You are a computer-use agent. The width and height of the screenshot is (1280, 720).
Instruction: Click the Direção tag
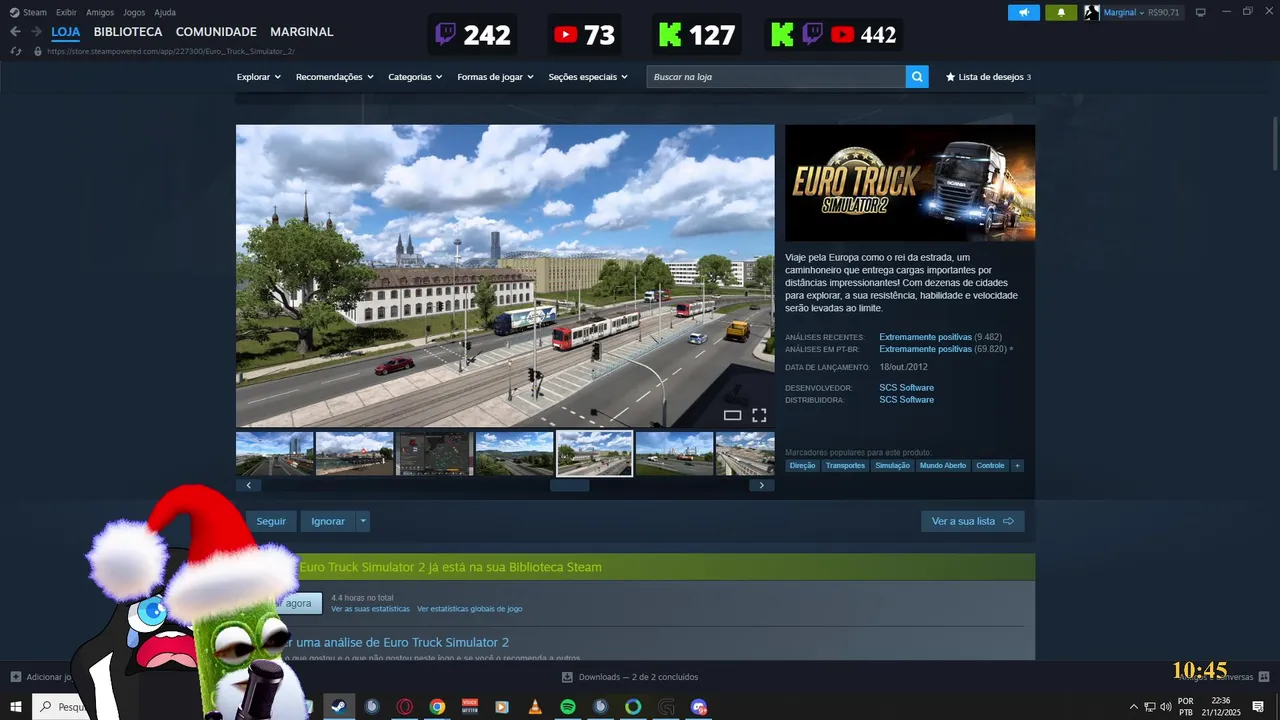pos(802,466)
